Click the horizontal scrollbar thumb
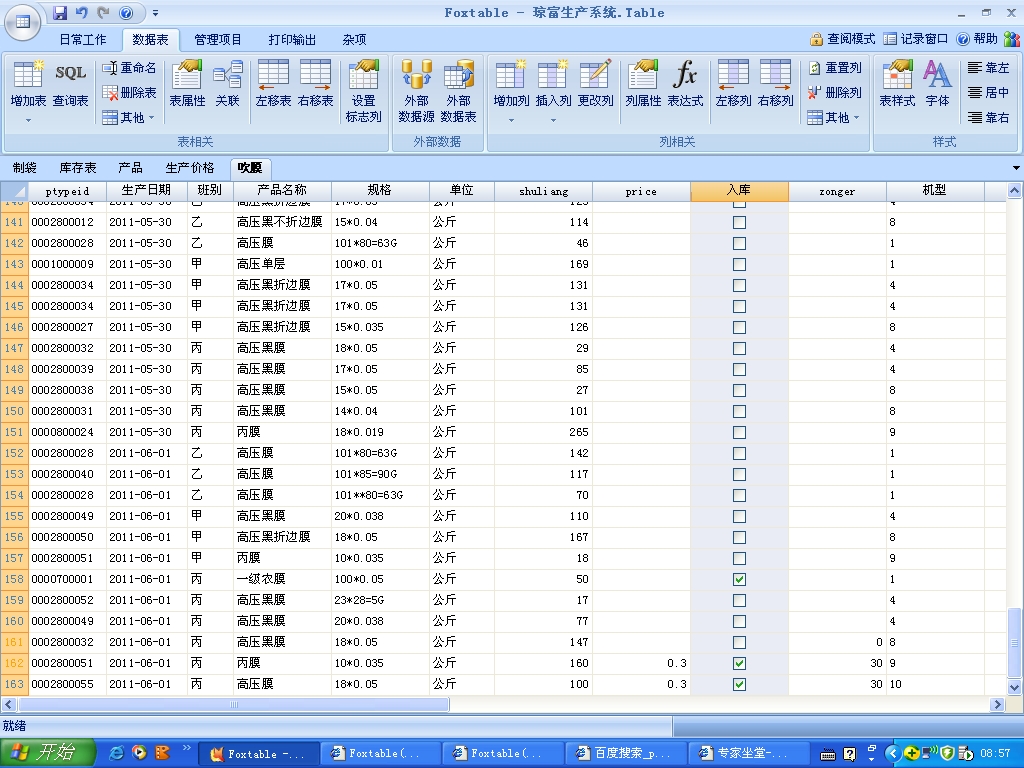The height and width of the screenshot is (768, 1024). pos(234,705)
